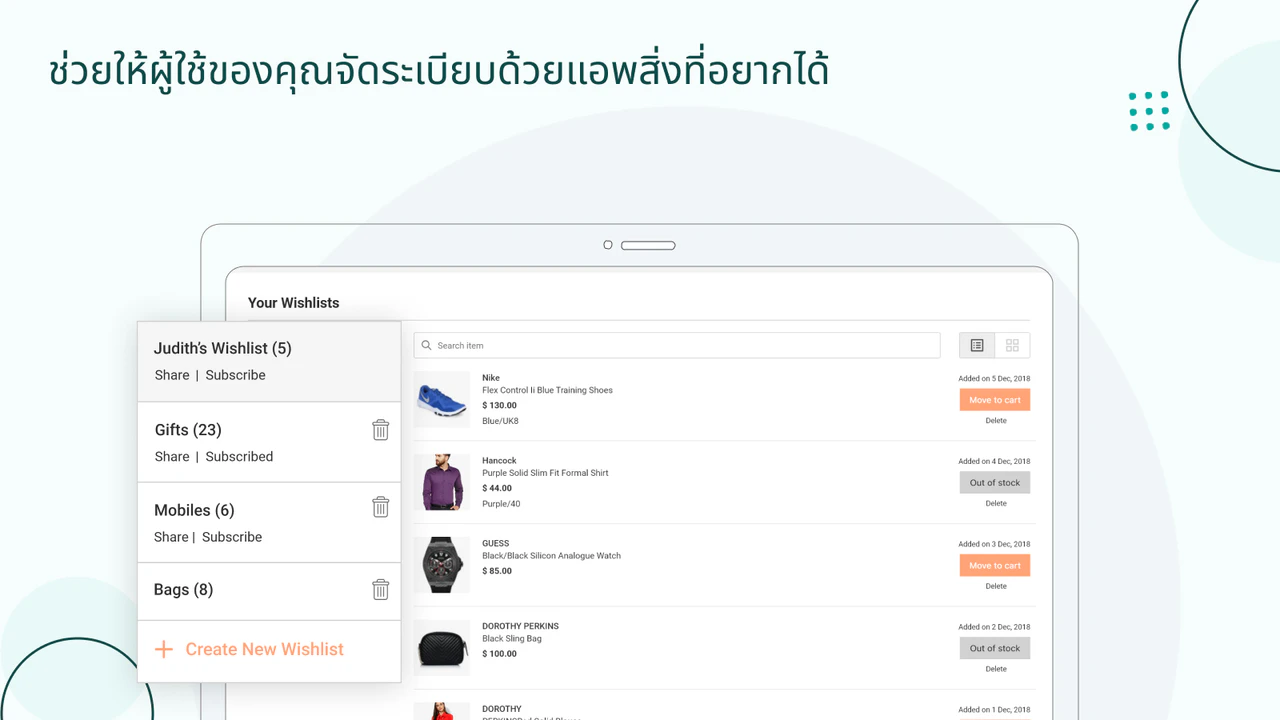Click the Search item field
1280x720 pixels.
pos(677,345)
